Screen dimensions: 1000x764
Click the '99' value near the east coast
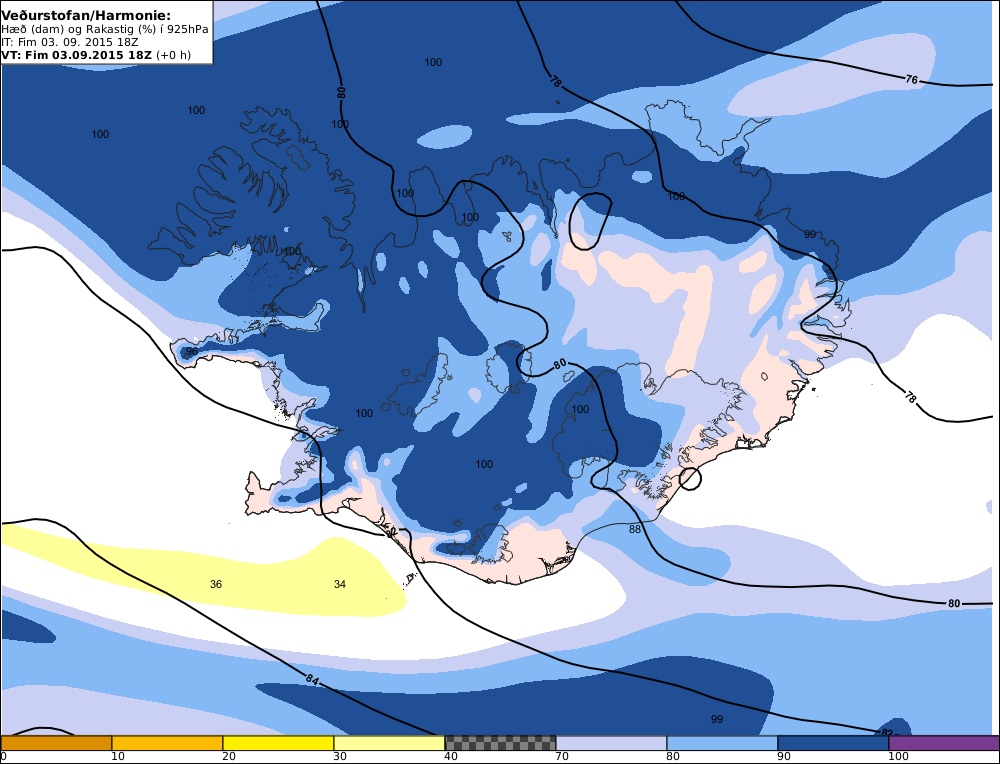click(809, 234)
